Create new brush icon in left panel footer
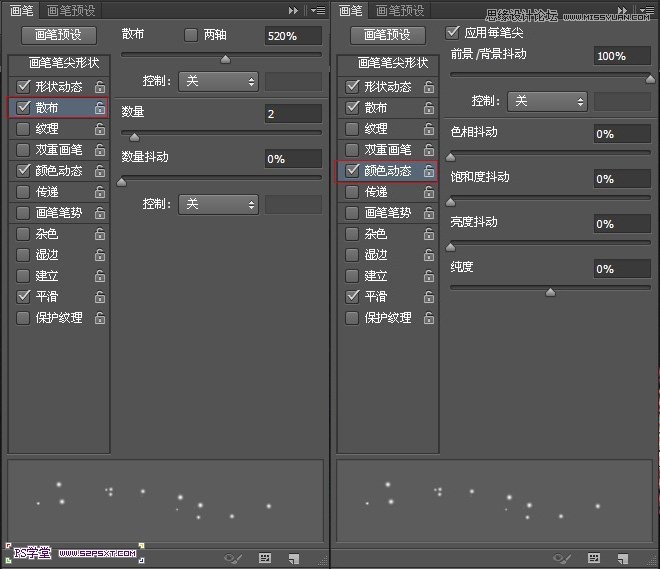Screen dimensions: 660x569 294,558
